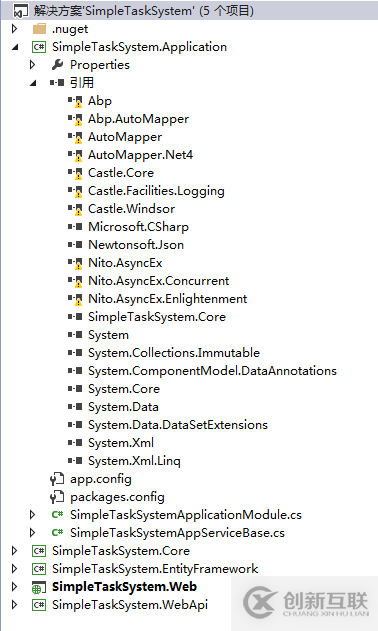Select System.ComponentModel.DataAnnotations reference
Screen dimensions: 378x631
213,371
